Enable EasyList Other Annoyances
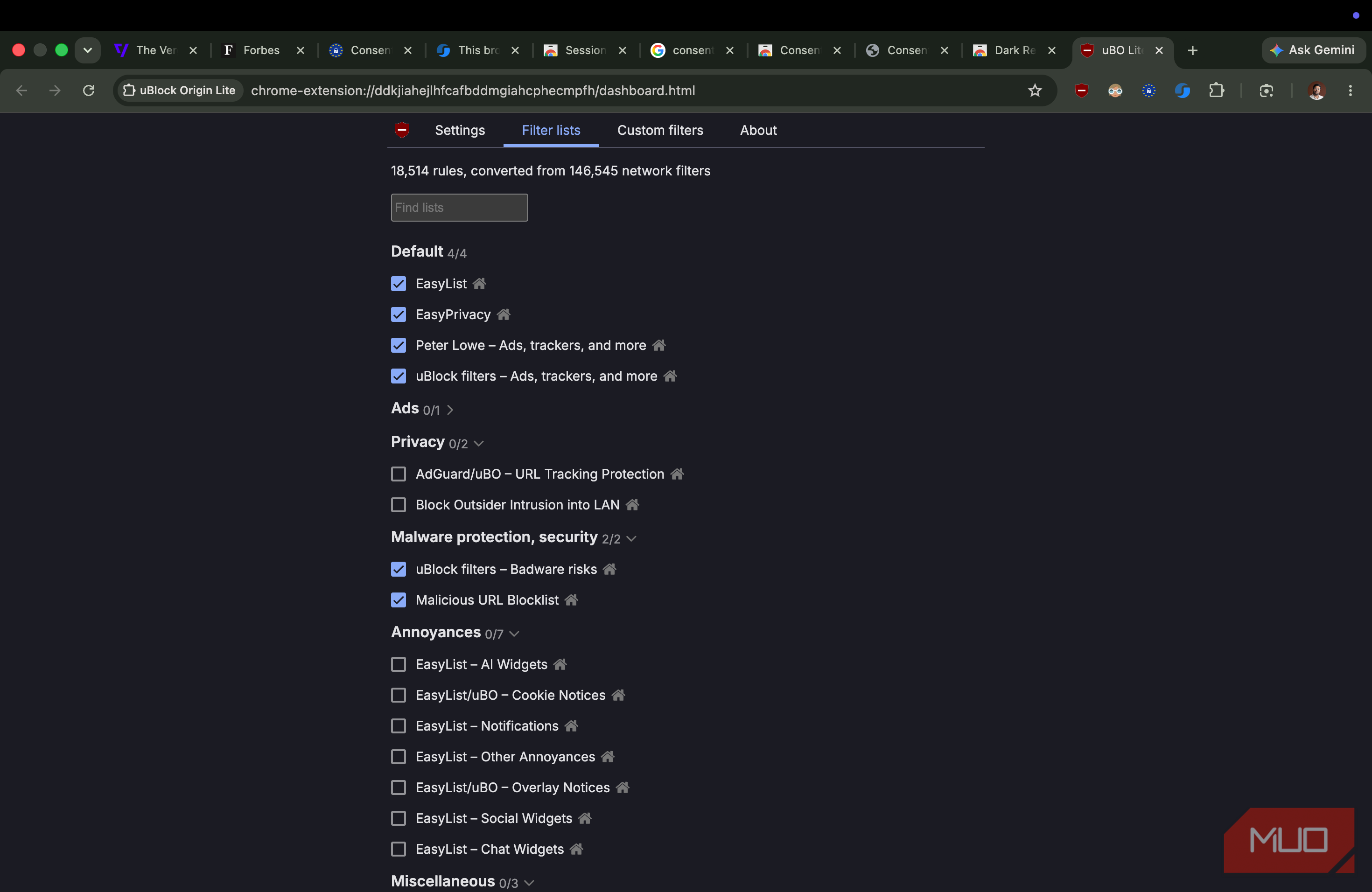1372x892 pixels. [x=399, y=757]
